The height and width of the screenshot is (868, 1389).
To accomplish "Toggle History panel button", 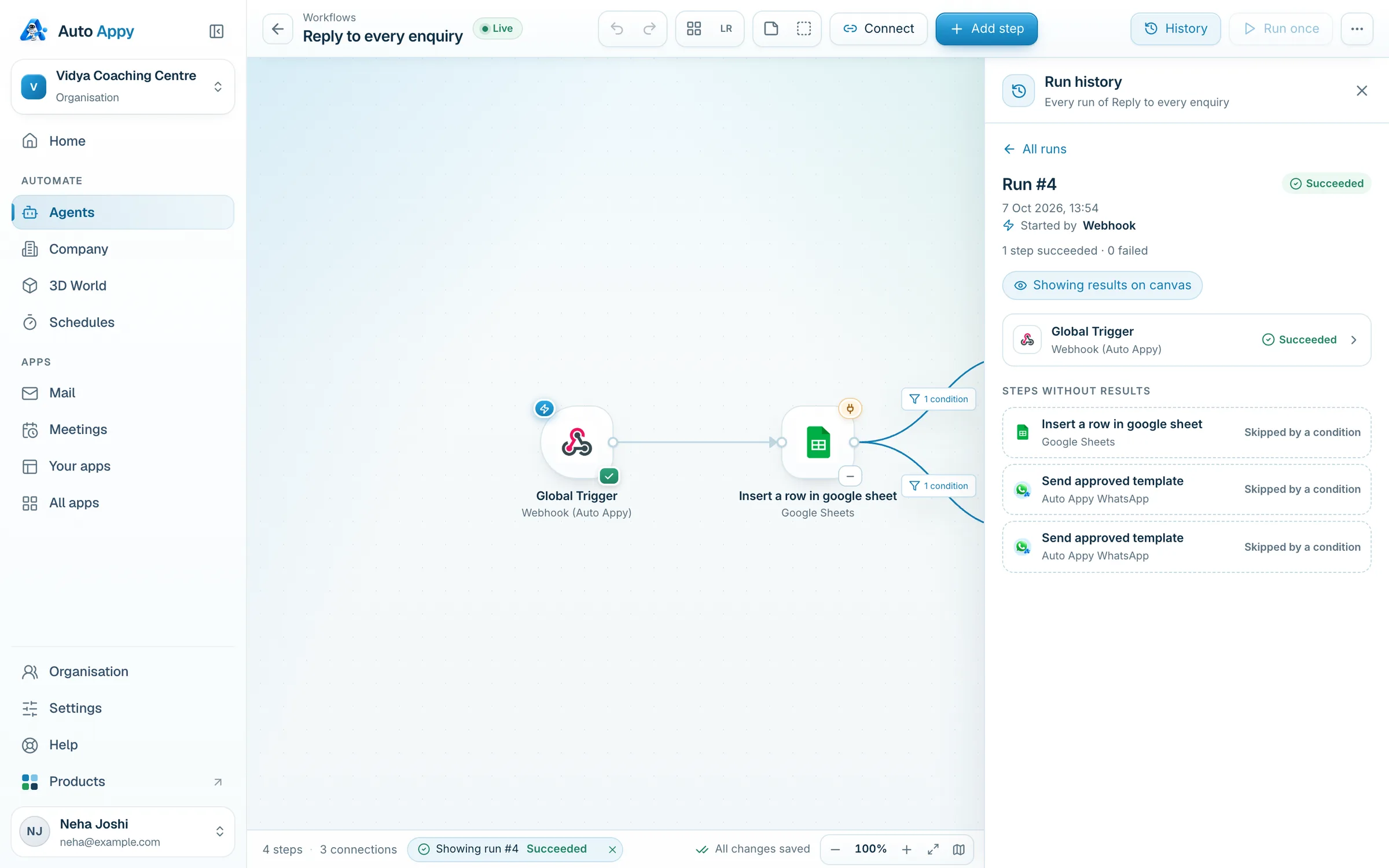I will click(1175, 29).
